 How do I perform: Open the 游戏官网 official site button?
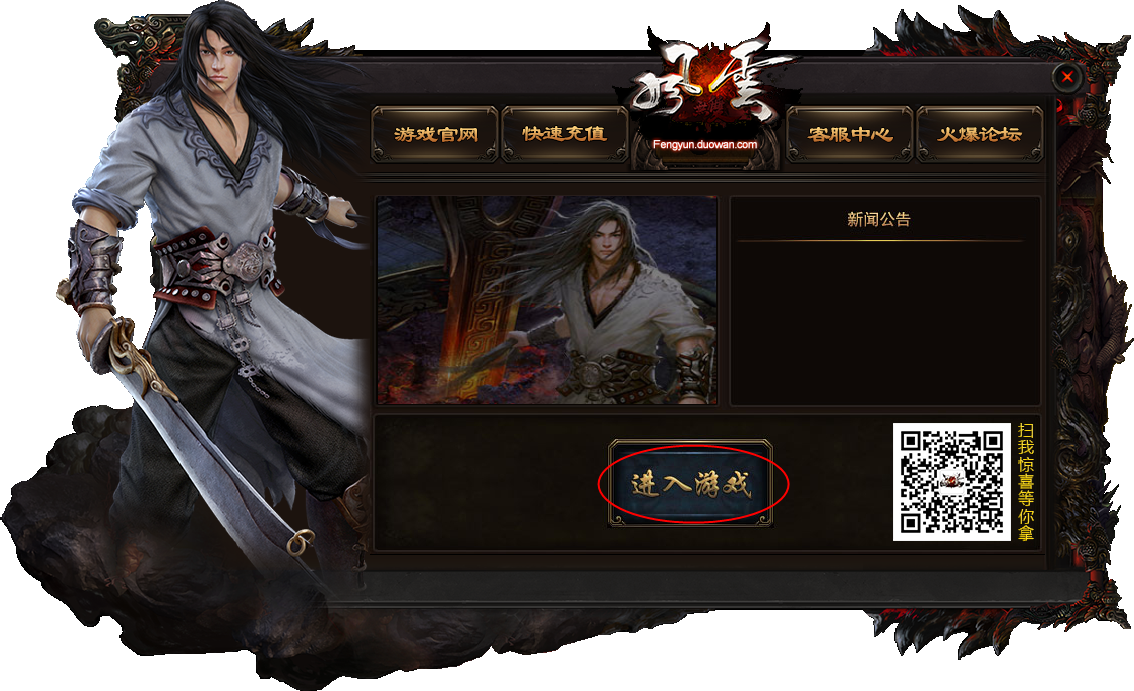tap(435, 134)
